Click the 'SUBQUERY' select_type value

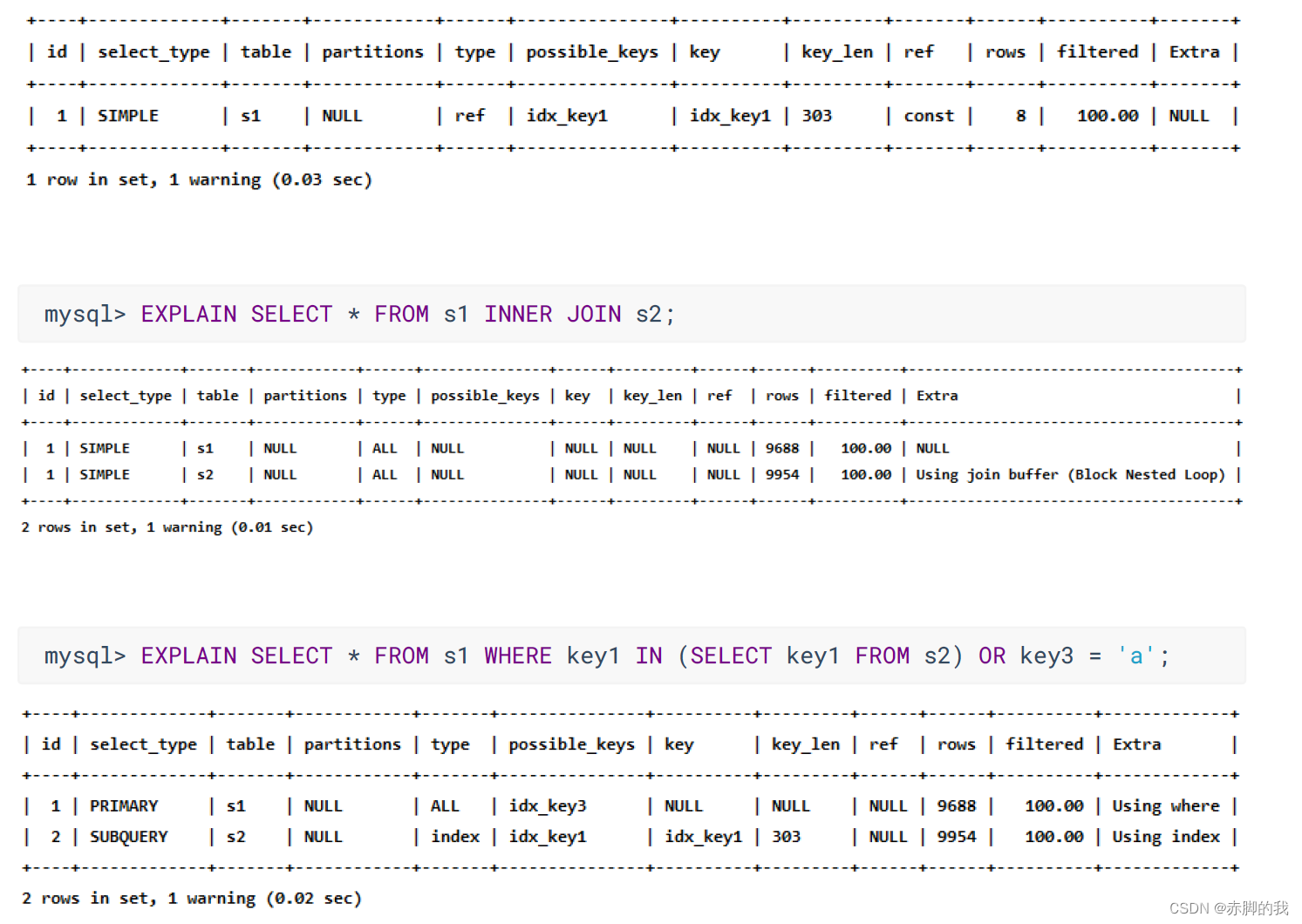point(128,837)
